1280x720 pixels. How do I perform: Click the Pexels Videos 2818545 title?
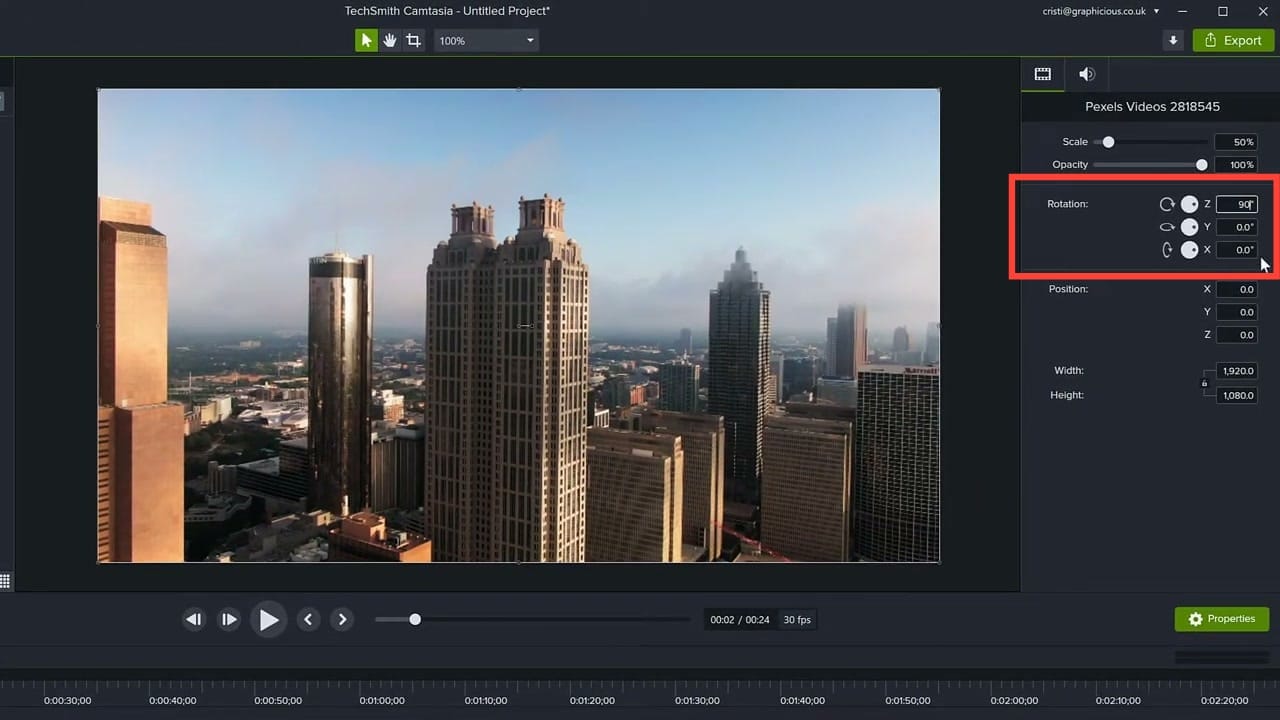pyautogui.click(x=1152, y=106)
